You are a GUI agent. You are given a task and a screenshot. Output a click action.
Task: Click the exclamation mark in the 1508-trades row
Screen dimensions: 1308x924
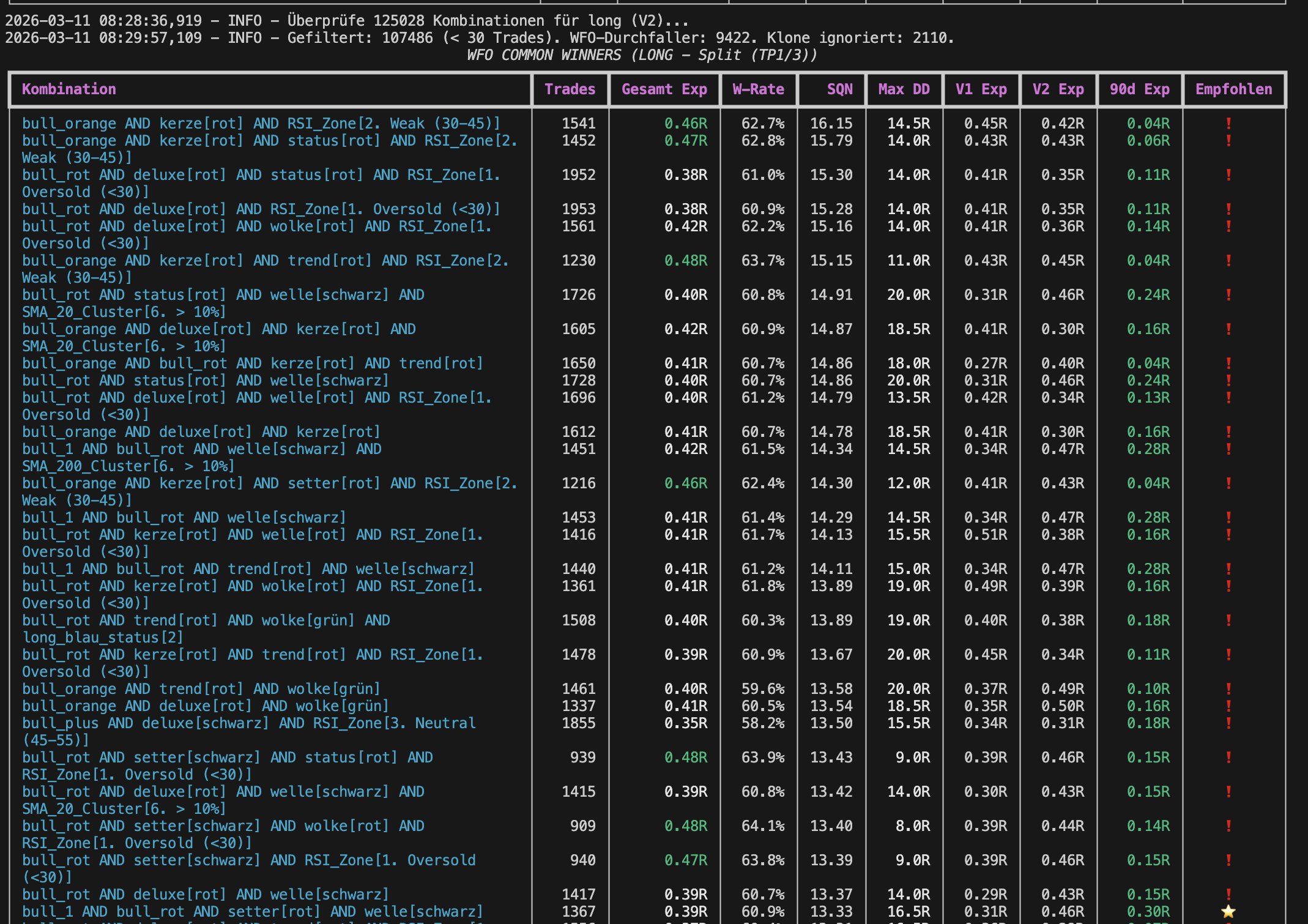pos(1228,620)
